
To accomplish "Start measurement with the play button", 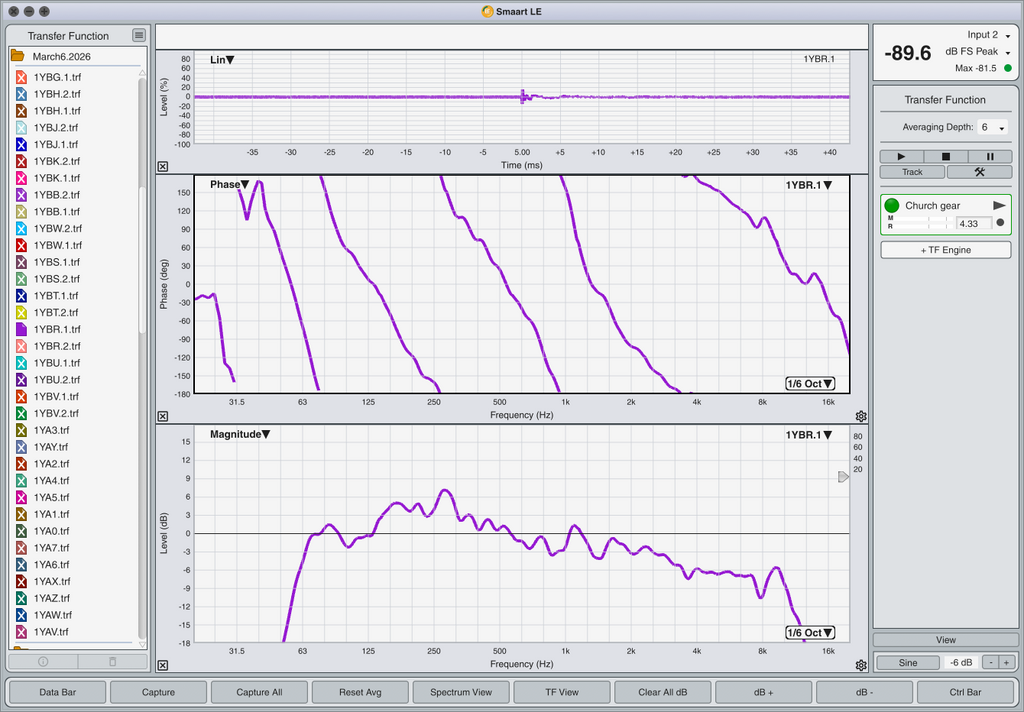I will (902, 156).
